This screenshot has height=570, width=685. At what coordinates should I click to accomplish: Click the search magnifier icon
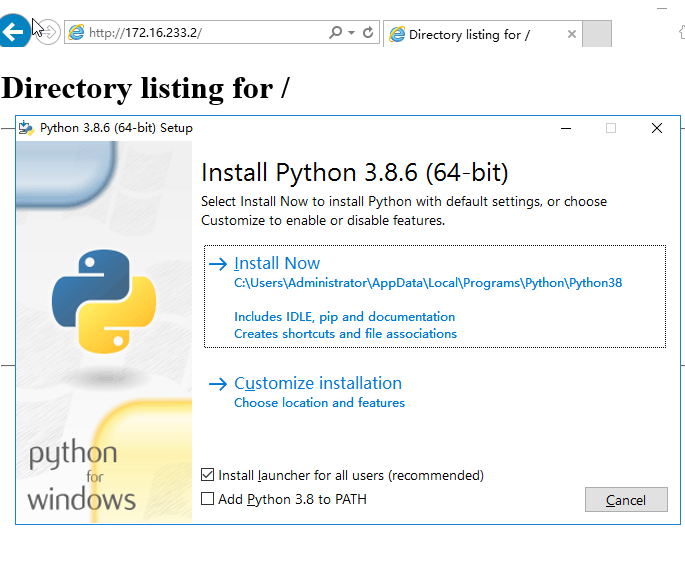pos(336,33)
